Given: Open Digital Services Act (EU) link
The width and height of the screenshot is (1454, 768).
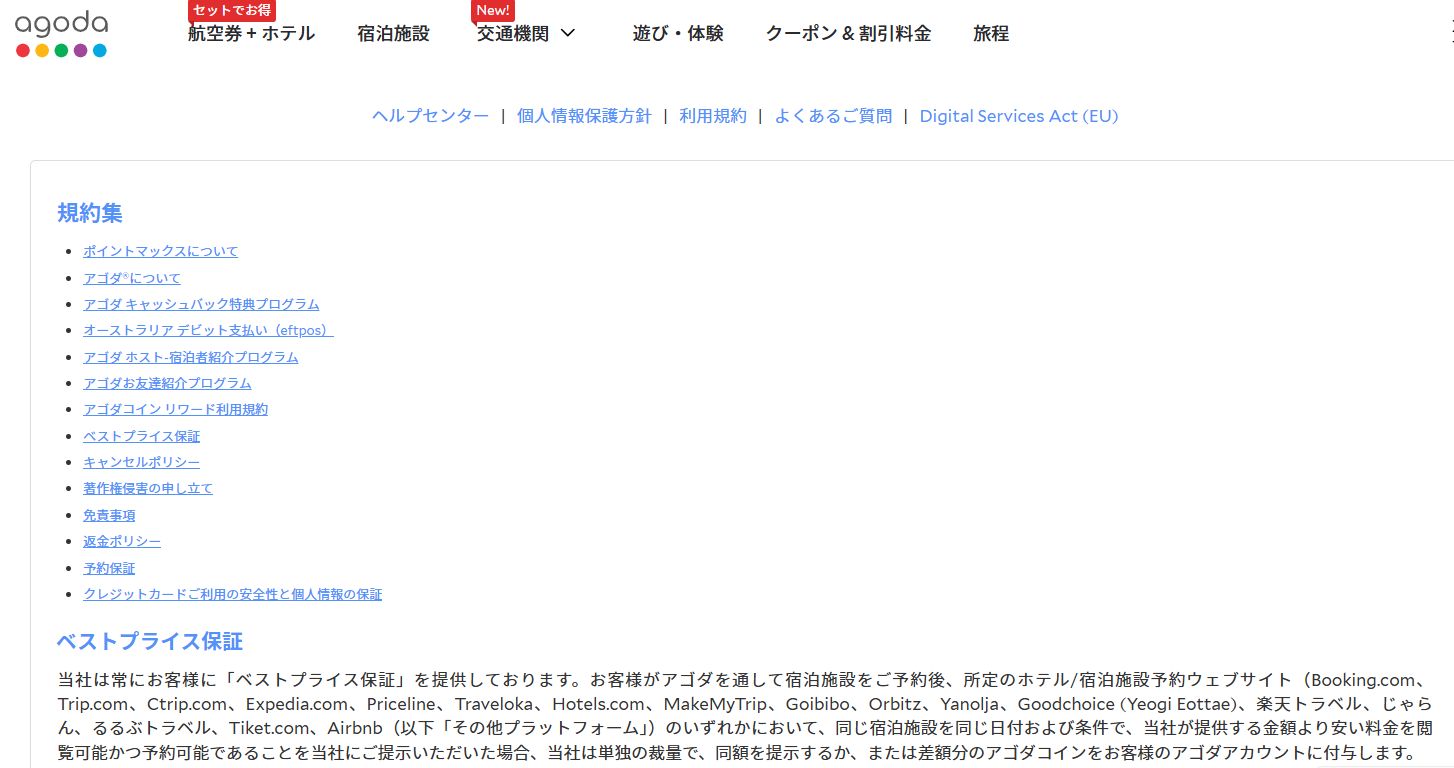Looking at the screenshot, I should 1018,116.
